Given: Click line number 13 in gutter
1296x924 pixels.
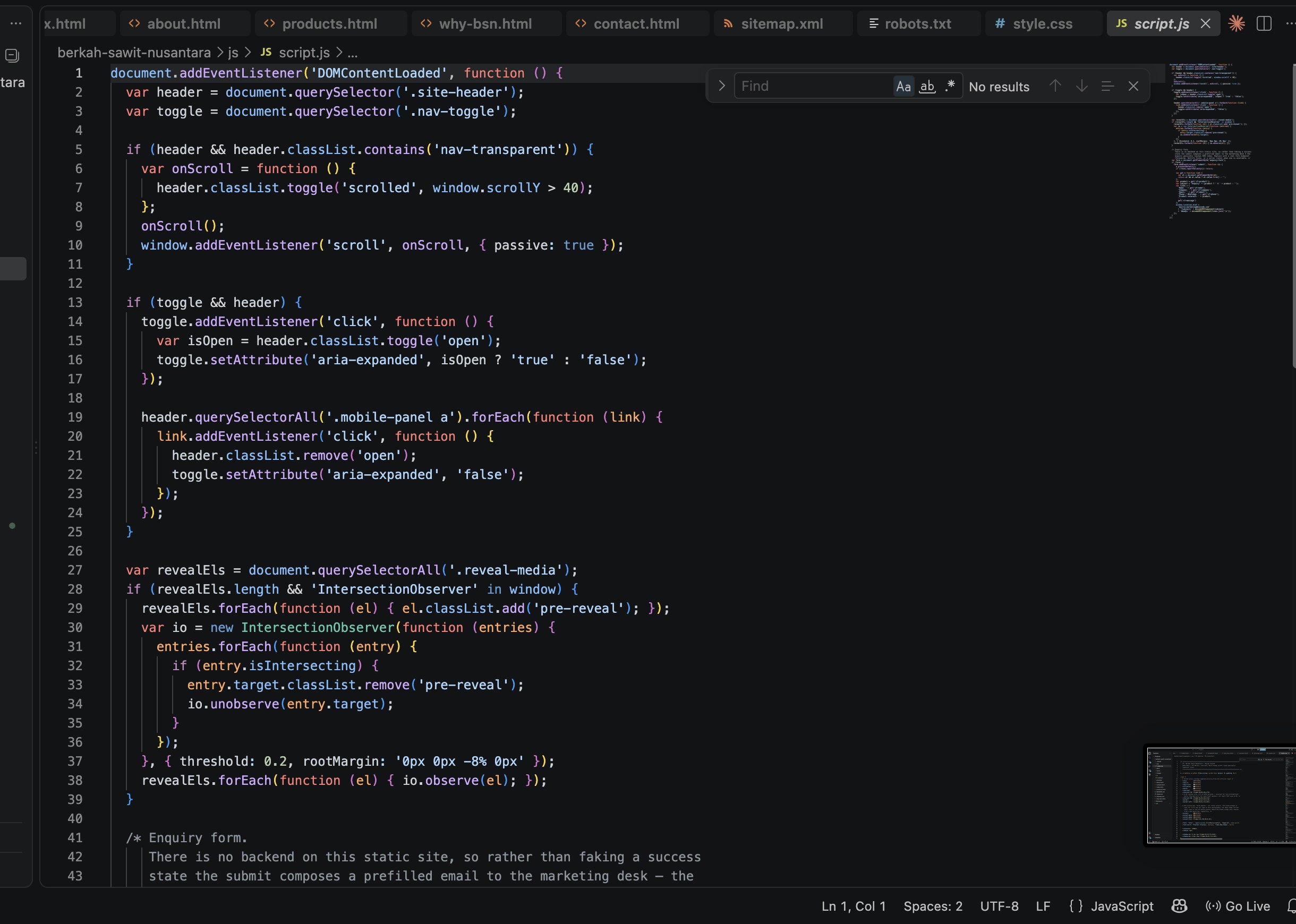Looking at the screenshot, I should tap(75, 303).
